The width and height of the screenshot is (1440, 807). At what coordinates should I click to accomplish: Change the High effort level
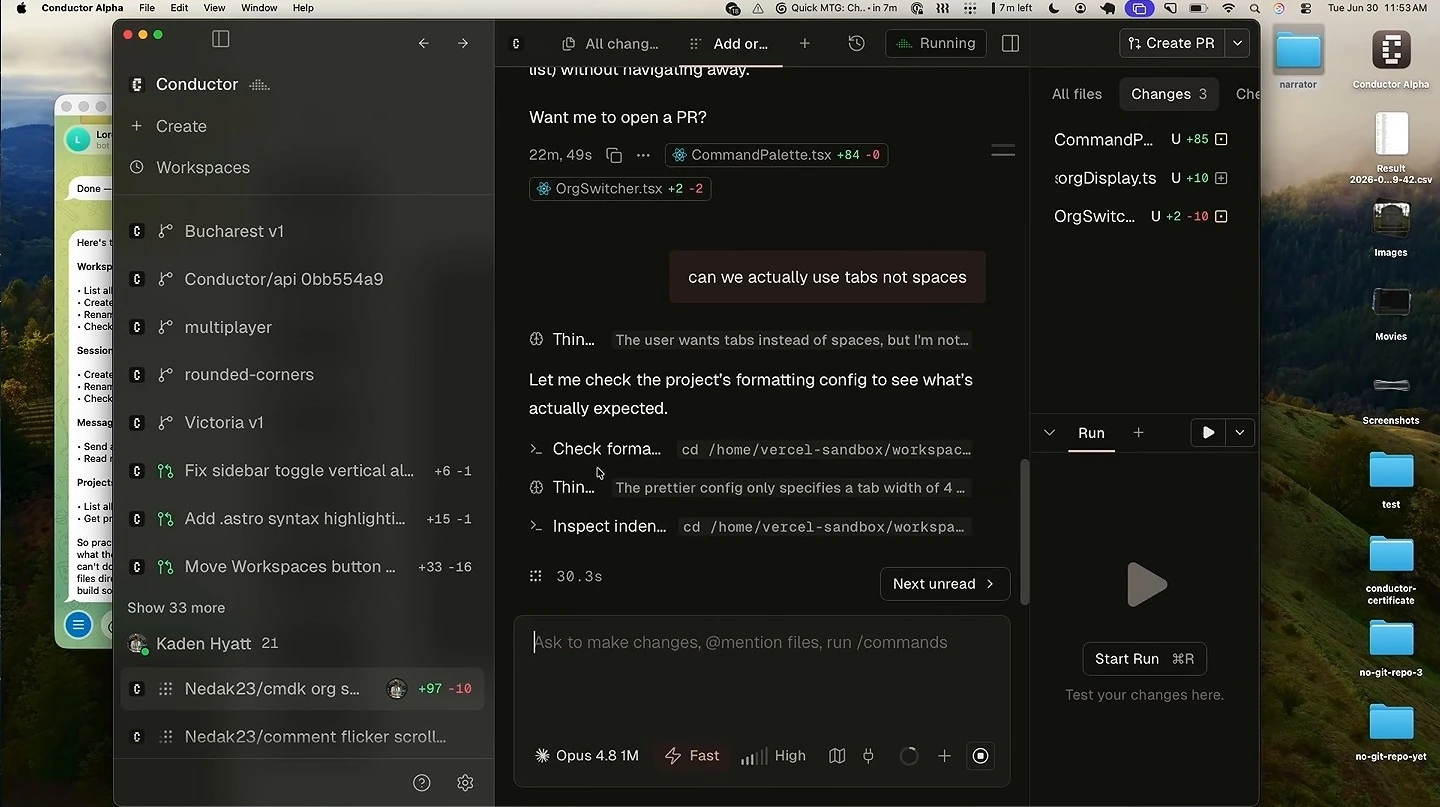click(773, 756)
